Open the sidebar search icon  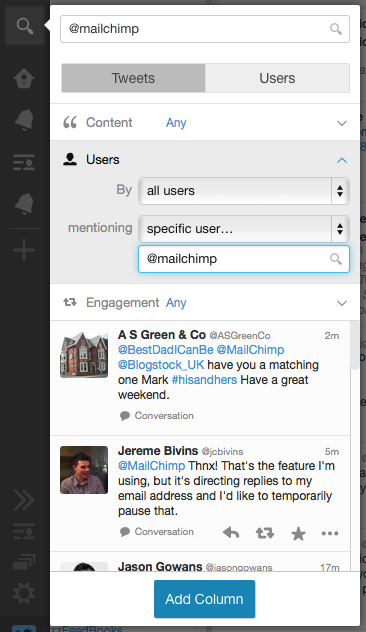pyautogui.click(x=25, y=26)
